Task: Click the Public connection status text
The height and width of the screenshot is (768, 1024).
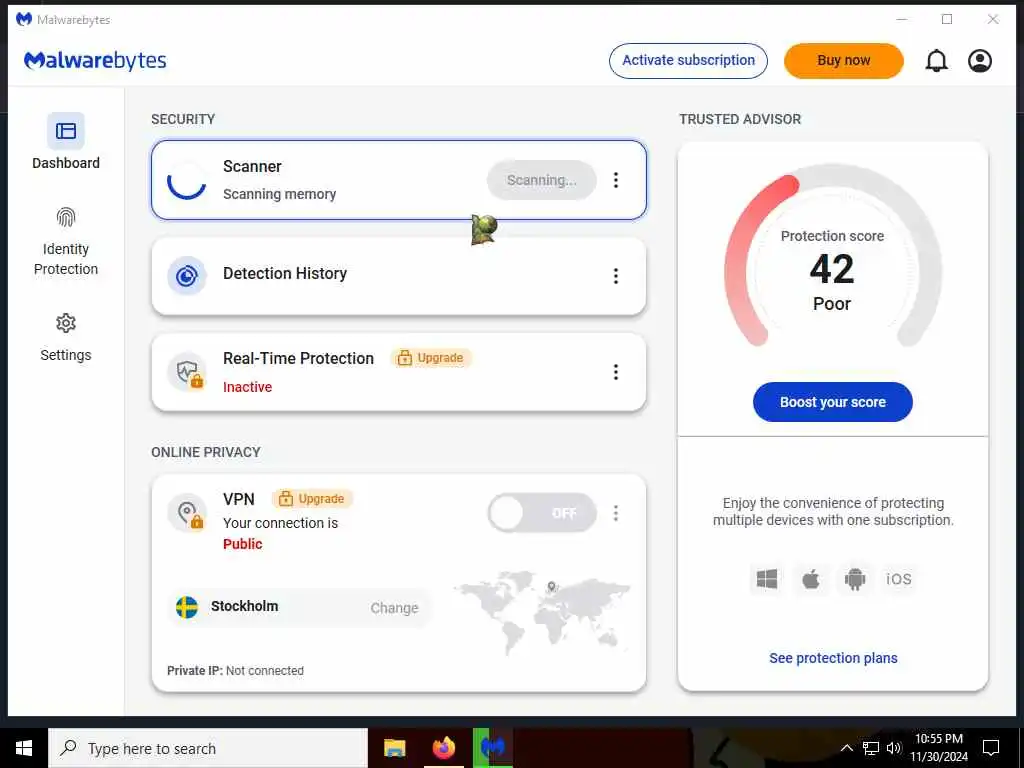Action: 242,544
